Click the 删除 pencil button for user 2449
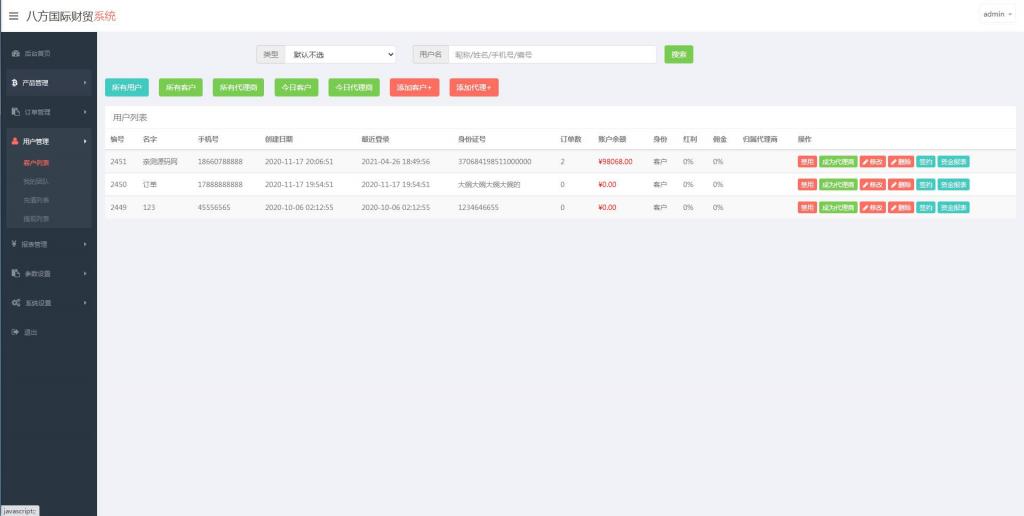Image resolution: width=1024 pixels, height=516 pixels. click(x=900, y=207)
